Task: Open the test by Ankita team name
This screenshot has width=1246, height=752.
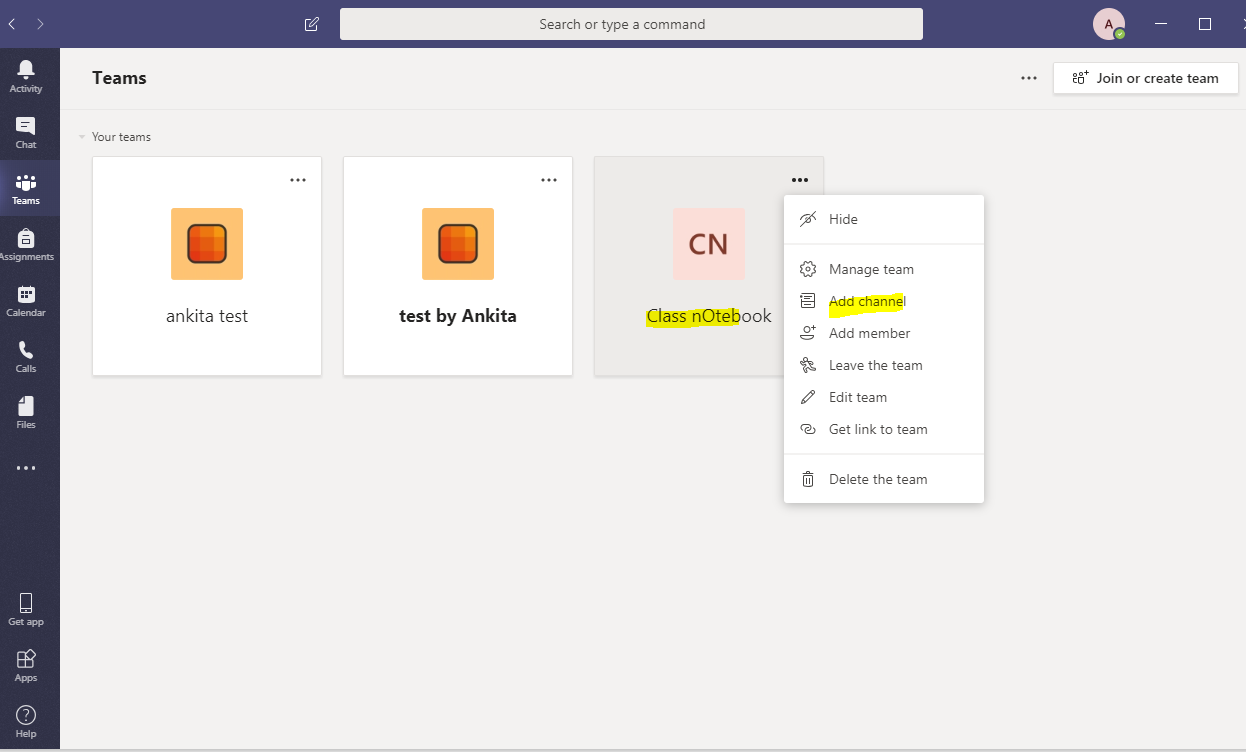Action: point(458,316)
